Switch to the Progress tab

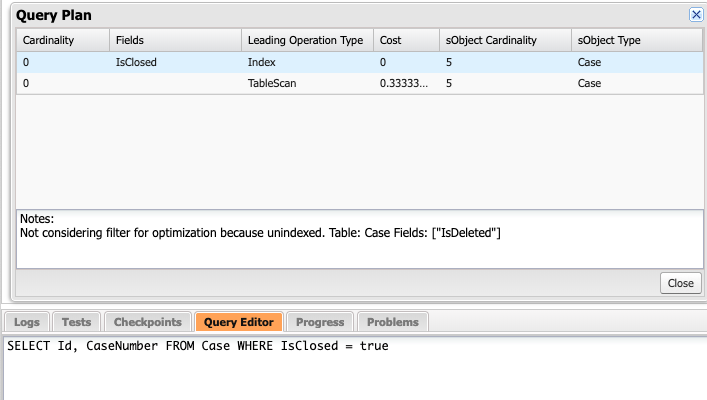point(320,322)
